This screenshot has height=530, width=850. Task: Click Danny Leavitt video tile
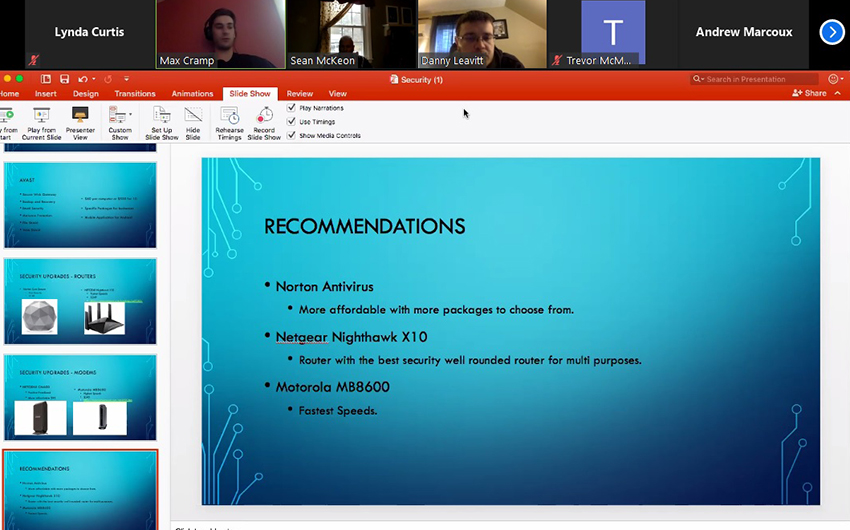click(x=482, y=34)
